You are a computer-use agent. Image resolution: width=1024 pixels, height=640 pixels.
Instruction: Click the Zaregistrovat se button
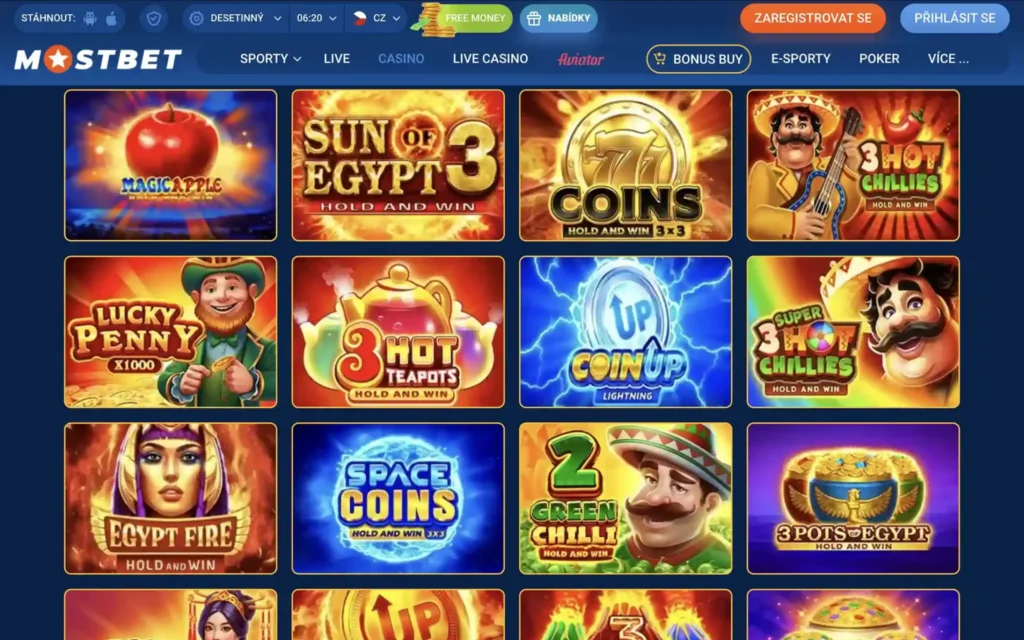tap(812, 18)
